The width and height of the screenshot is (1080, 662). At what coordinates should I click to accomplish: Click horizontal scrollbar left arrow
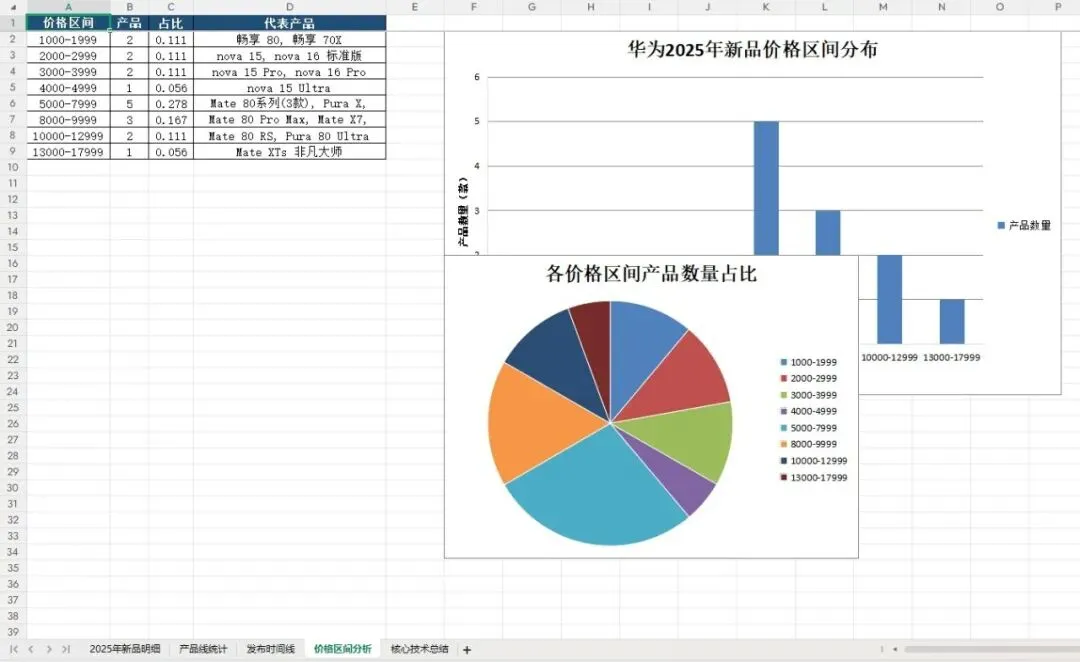[x=895, y=649]
